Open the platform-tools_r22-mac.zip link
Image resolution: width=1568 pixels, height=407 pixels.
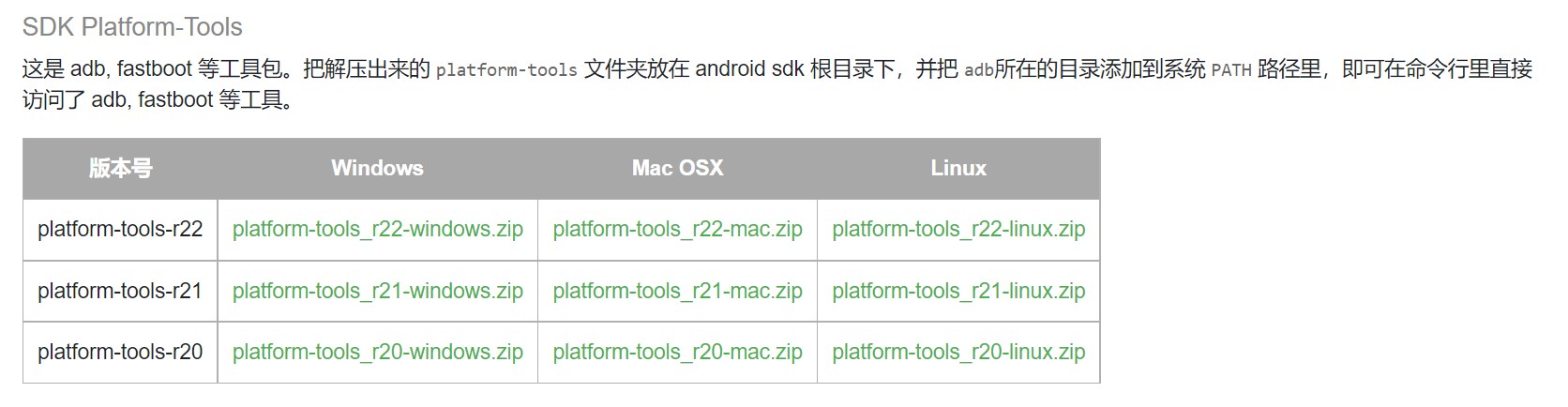pos(677,230)
